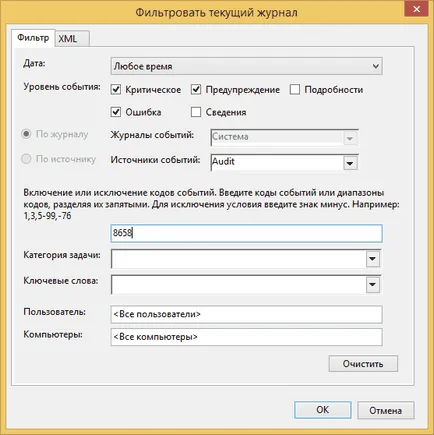
Task: Expand the Источники событий dropdown arrow
Action: click(350, 163)
